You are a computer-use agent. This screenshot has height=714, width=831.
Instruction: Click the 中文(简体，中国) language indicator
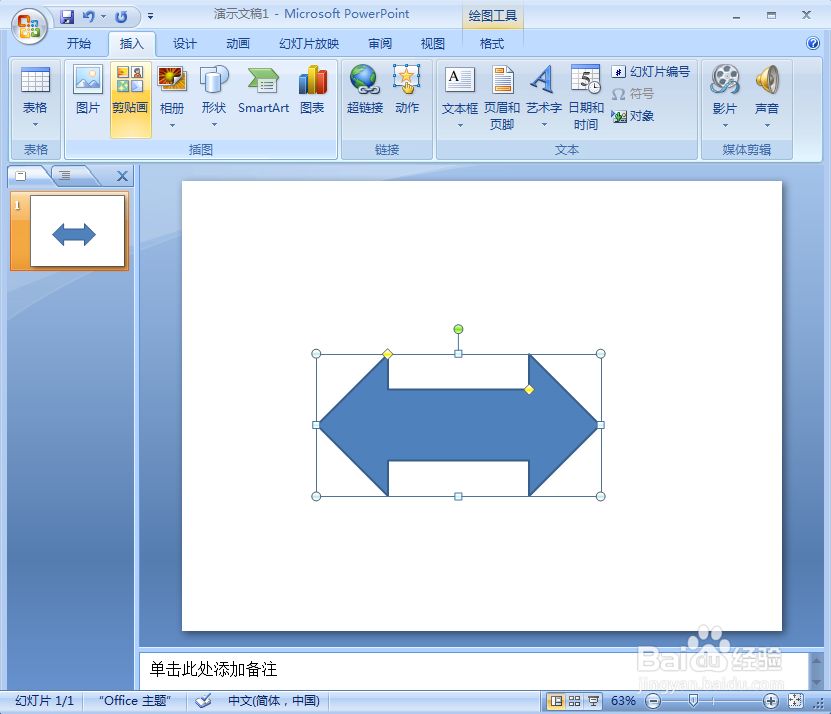click(273, 701)
